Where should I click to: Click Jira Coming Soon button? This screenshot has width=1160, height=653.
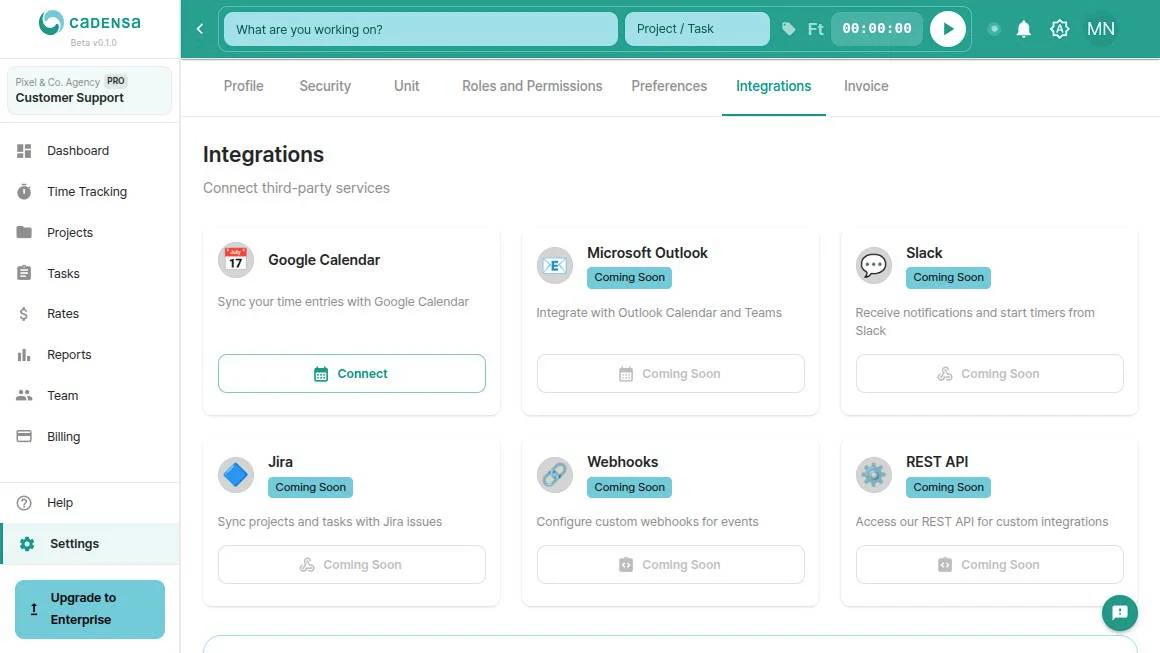pyautogui.click(x=351, y=564)
